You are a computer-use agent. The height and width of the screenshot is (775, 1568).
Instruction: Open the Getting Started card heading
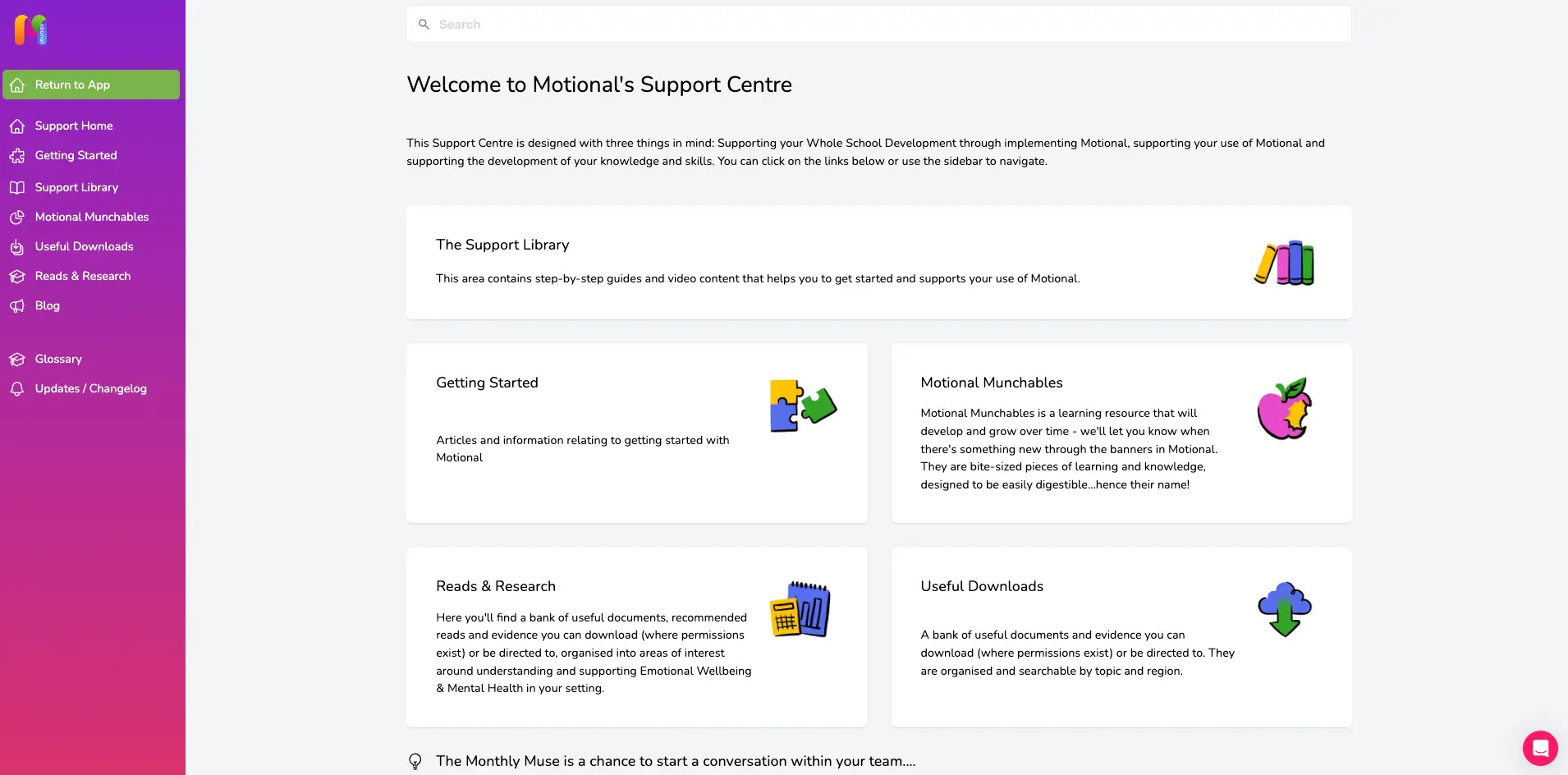tap(487, 383)
